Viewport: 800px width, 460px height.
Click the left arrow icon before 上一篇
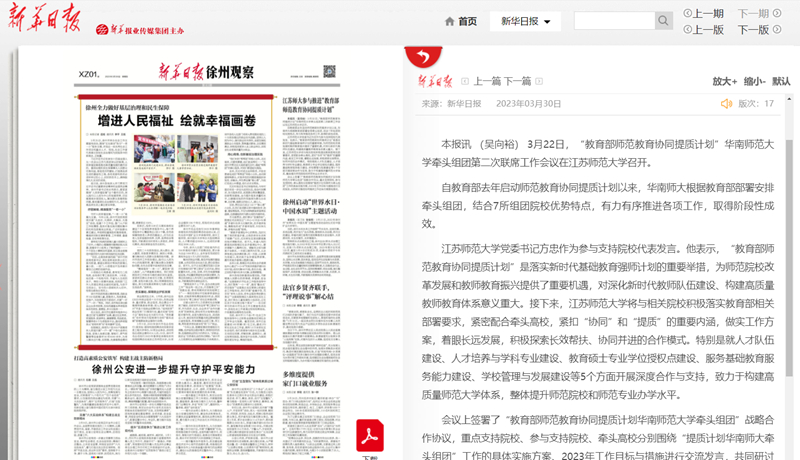(465, 81)
